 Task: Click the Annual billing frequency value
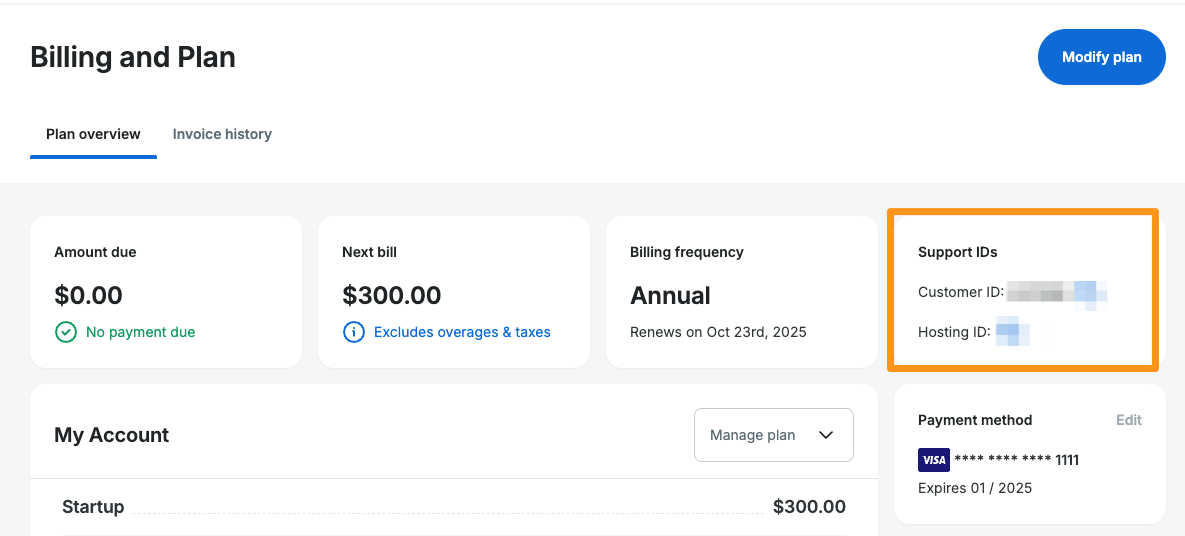(670, 296)
